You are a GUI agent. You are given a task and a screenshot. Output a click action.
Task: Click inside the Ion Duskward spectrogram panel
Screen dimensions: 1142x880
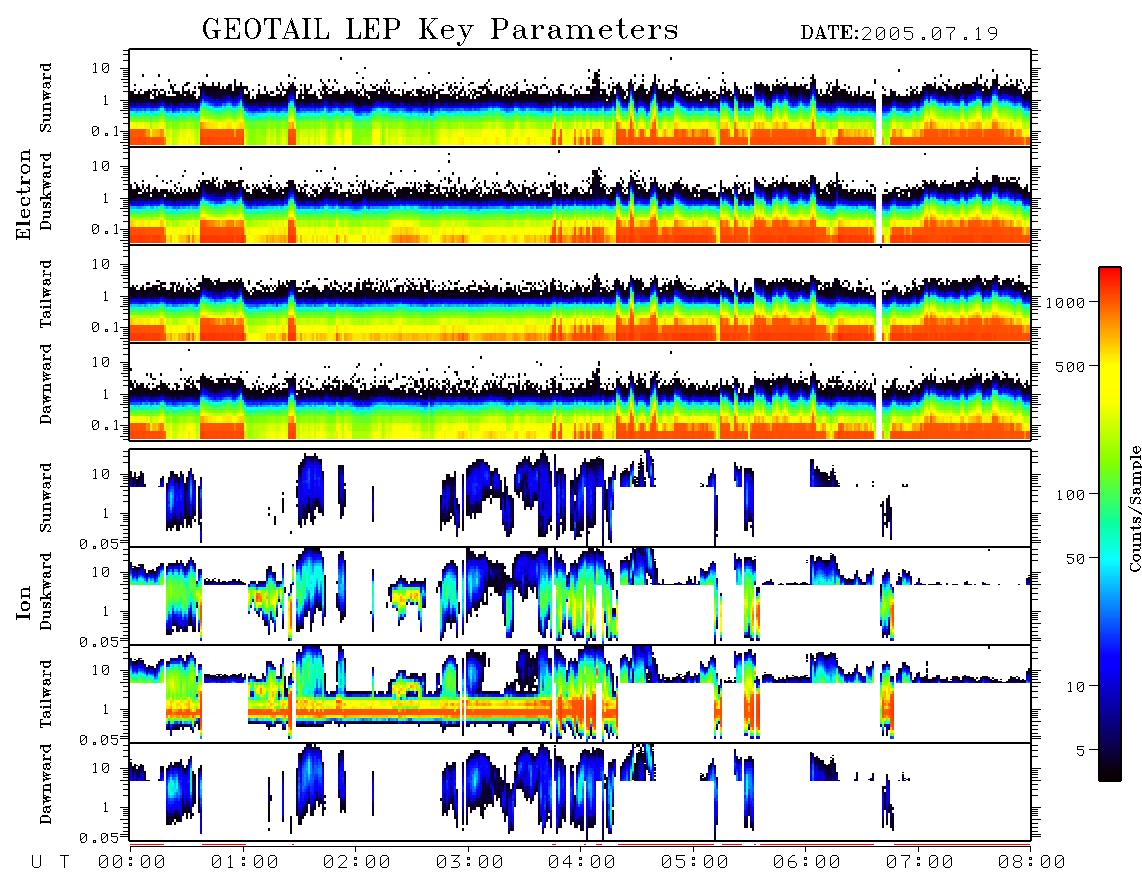pyautogui.click(x=580, y=596)
